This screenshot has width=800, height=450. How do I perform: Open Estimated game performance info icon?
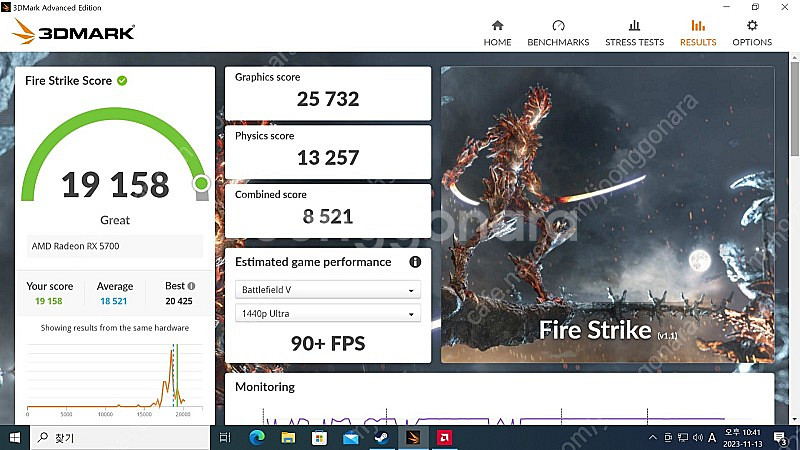[415, 262]
